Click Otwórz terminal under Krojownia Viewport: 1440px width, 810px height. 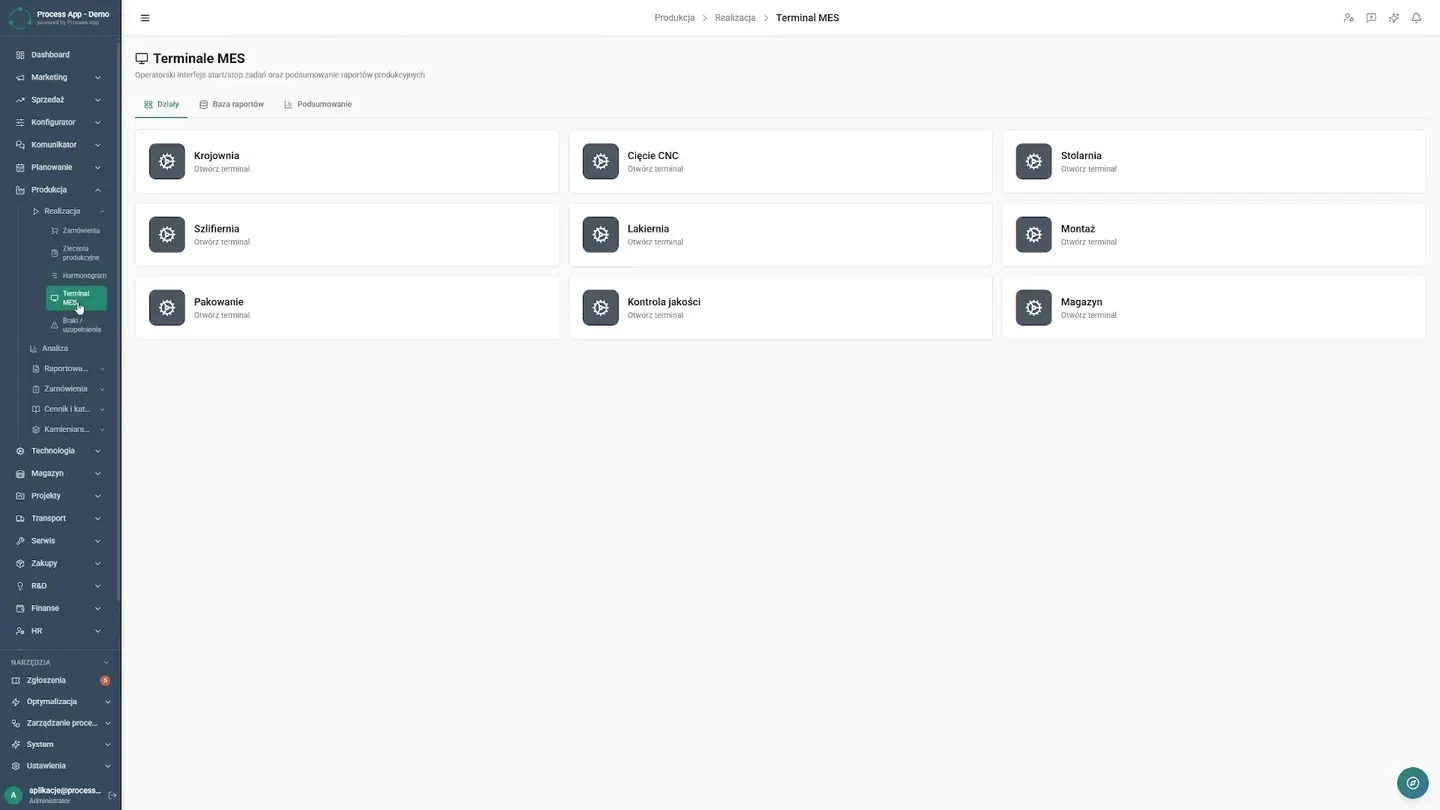222,169
